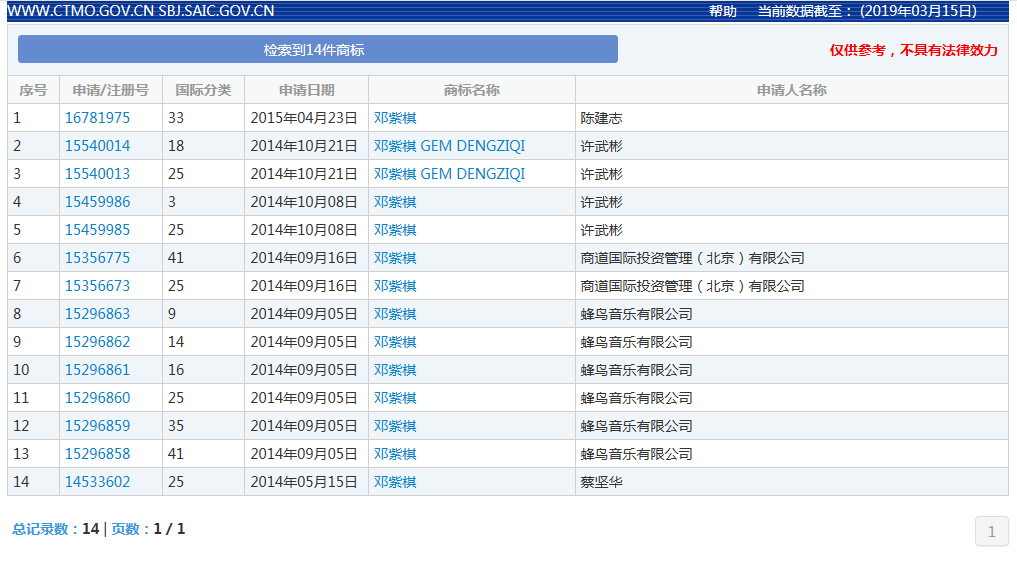This screenshot has height=568, width=1017.
Task: Click the 国际分类 column header
Action: tap(203, 90)
